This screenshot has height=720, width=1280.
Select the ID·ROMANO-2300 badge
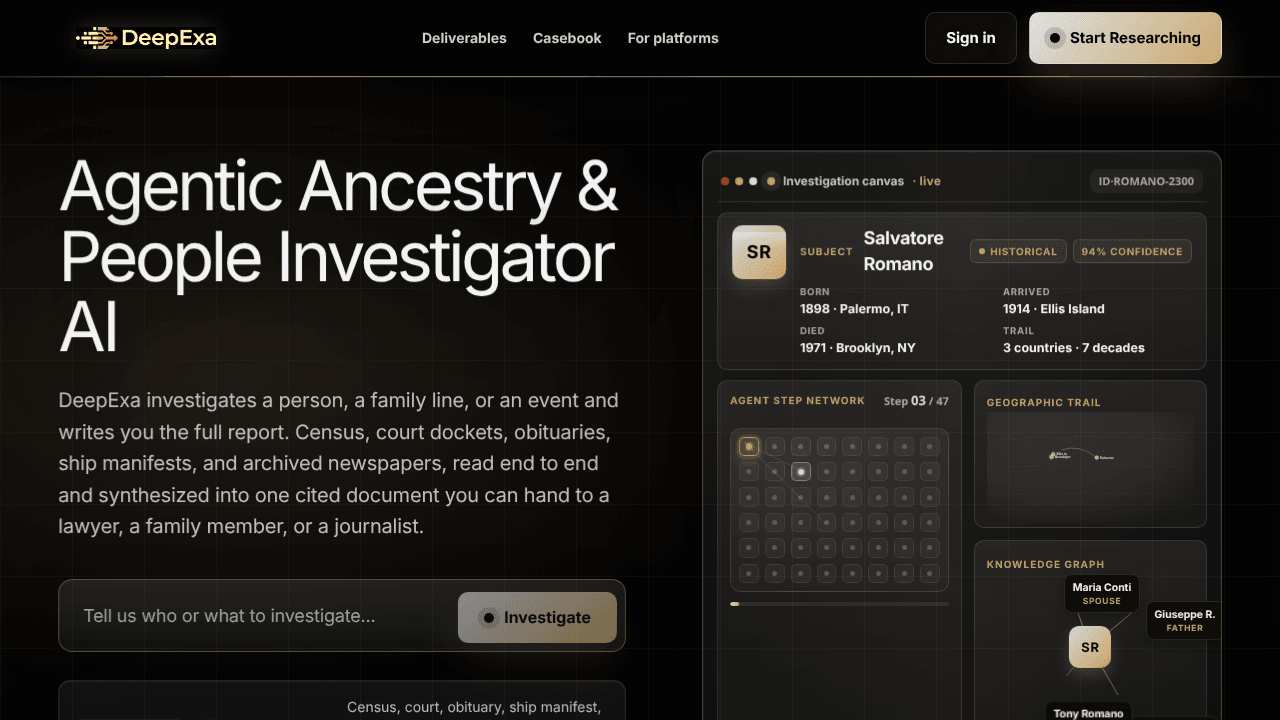pos(1145,181)
